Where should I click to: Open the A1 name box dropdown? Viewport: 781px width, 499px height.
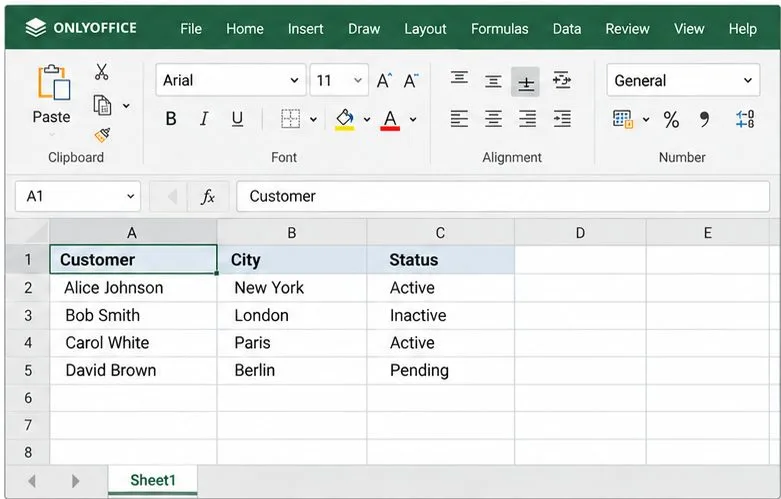(x=130, y=196)
